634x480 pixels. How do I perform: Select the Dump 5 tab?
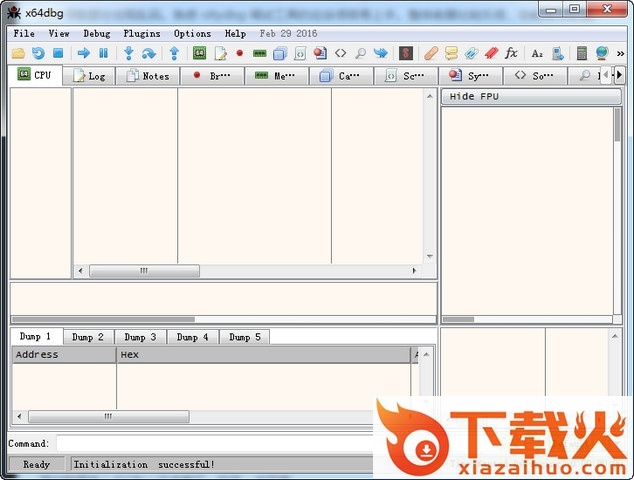click(x=245, y=337)
